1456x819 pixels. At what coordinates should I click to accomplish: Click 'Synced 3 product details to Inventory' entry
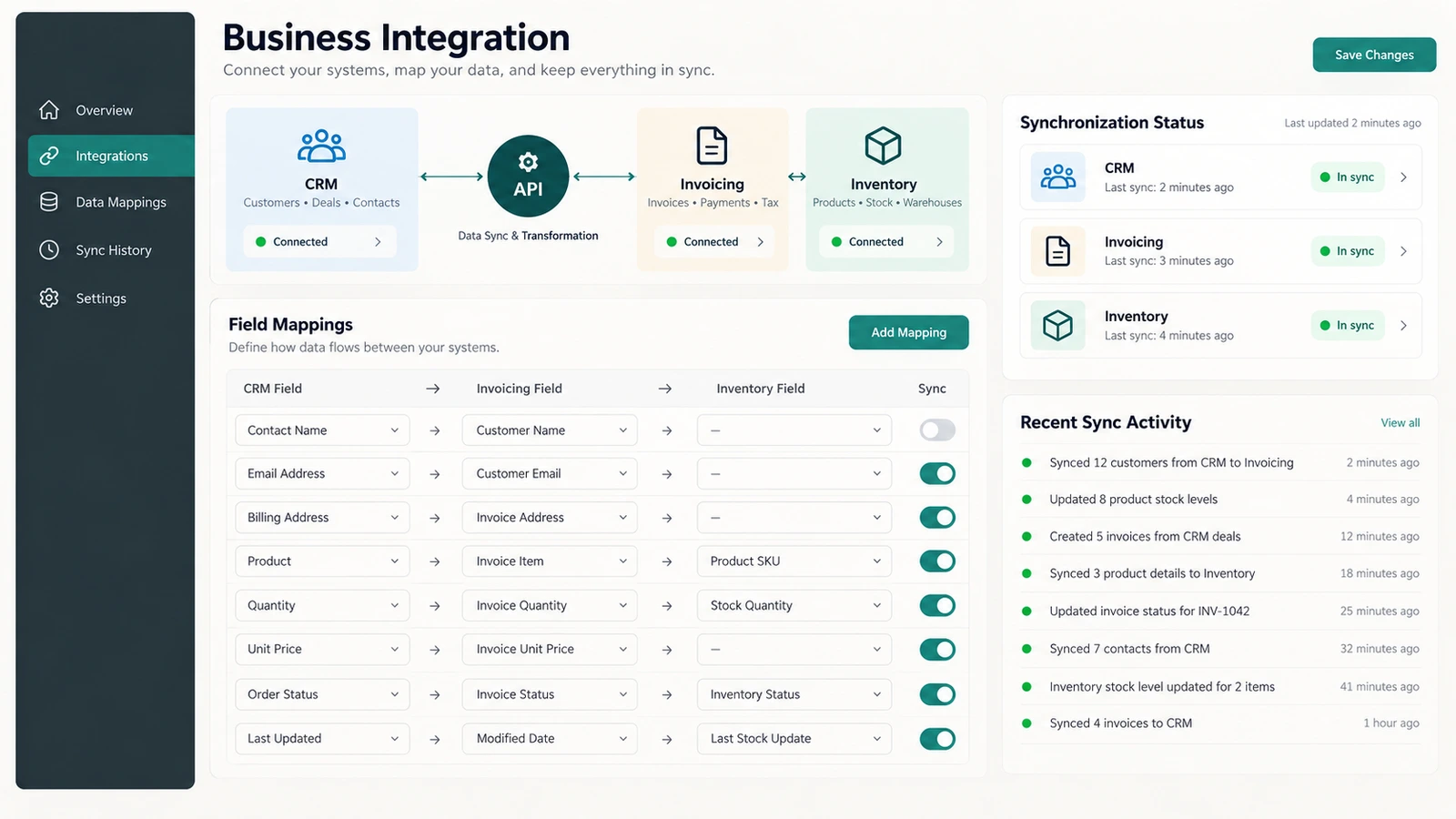click(1220, 574)
